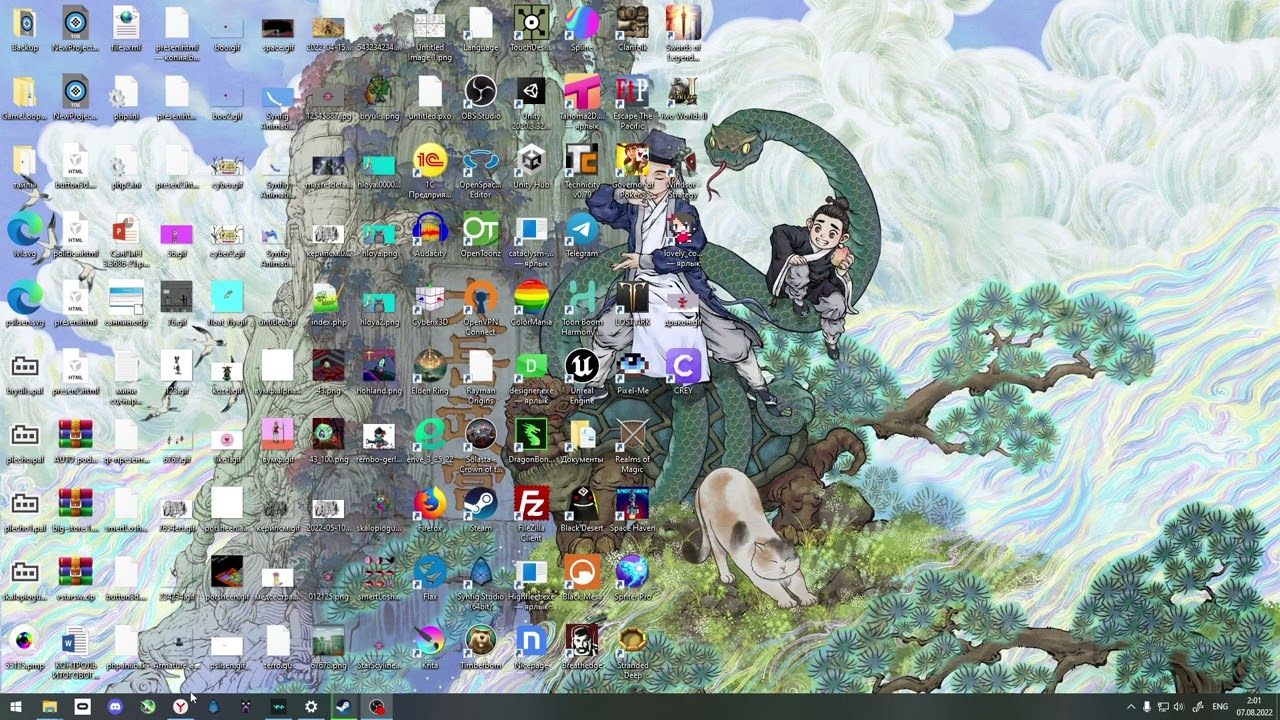Select the Steam desktop shortcut

click(481, 509)
